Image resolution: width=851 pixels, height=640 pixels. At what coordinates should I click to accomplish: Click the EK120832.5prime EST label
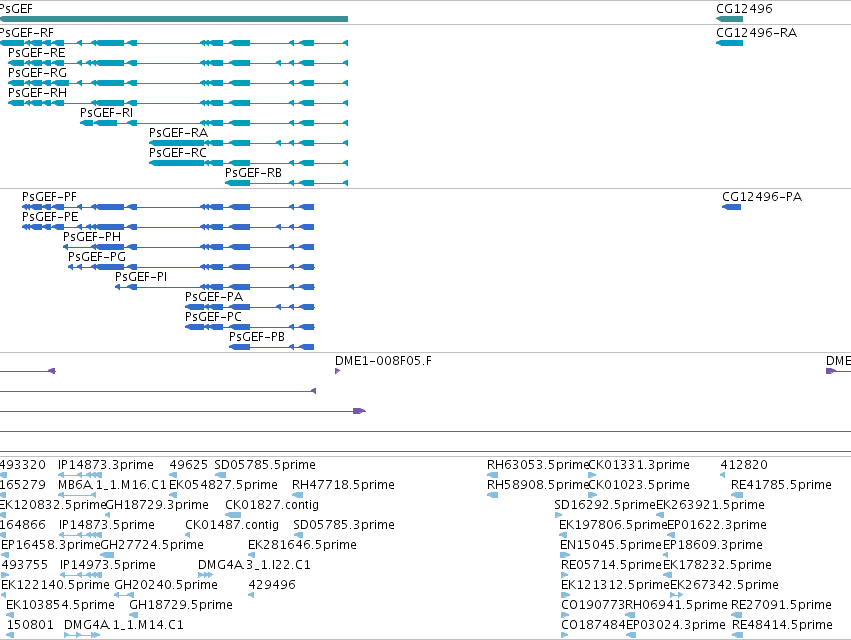coord(53,505)
